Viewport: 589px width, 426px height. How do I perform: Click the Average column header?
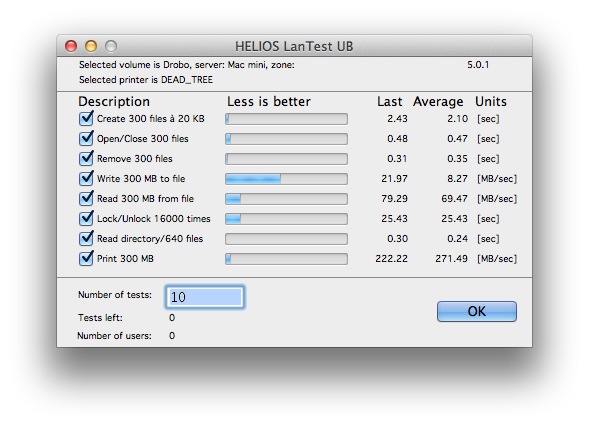[438, 102]
